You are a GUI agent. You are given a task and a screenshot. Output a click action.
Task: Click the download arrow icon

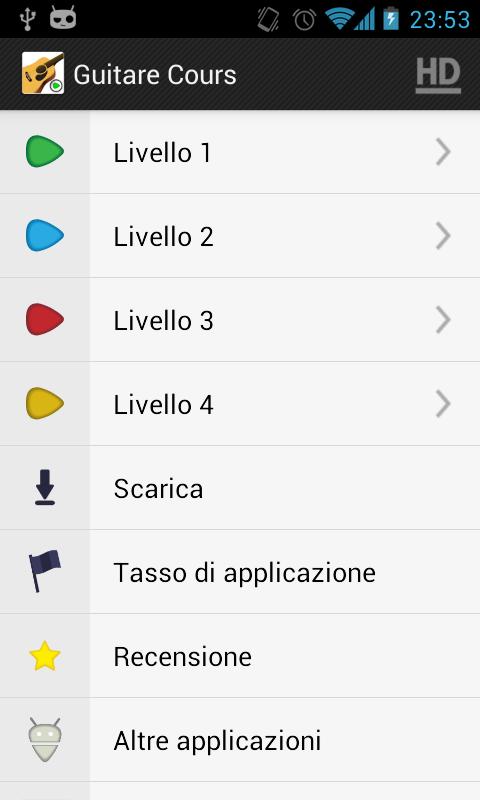pyautogui.click(x=45, y=487)
